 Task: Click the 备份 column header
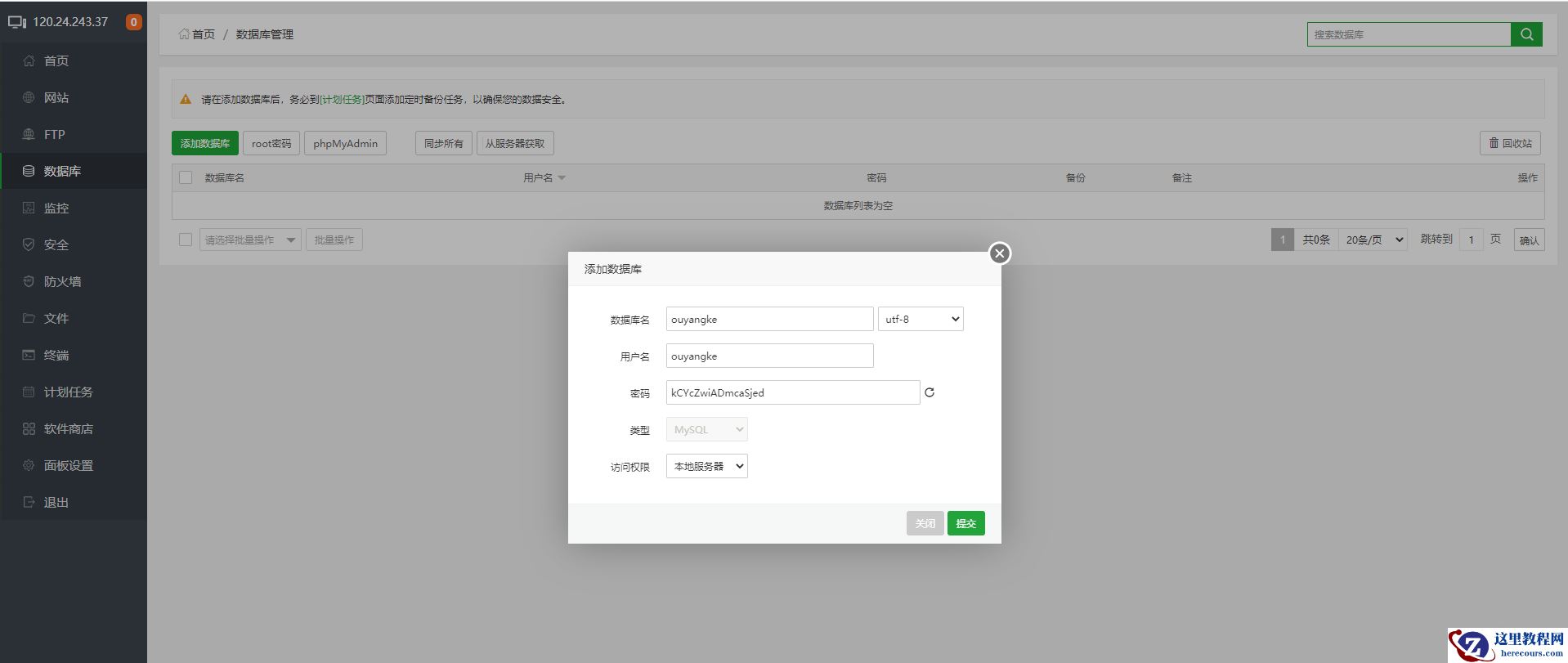tap(1076, 177)
